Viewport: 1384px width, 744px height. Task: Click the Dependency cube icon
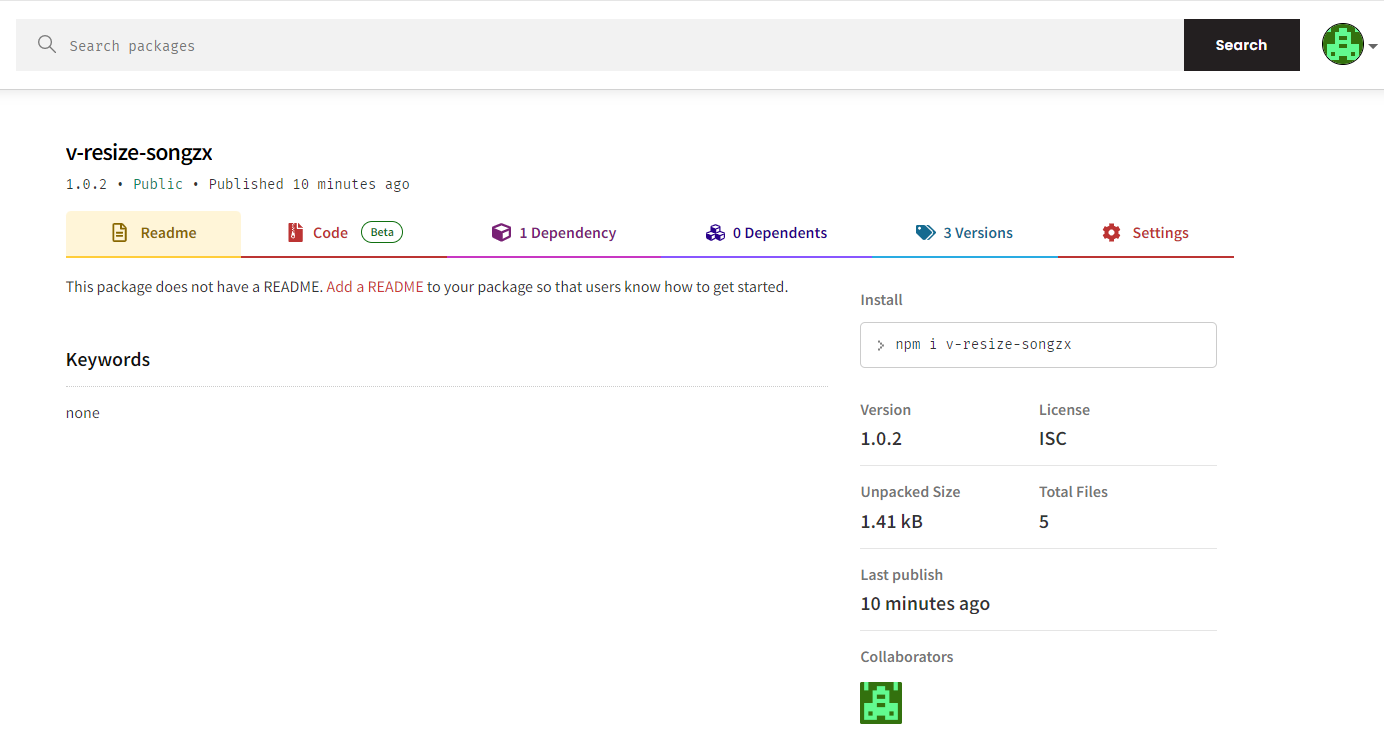click(501, 233)
